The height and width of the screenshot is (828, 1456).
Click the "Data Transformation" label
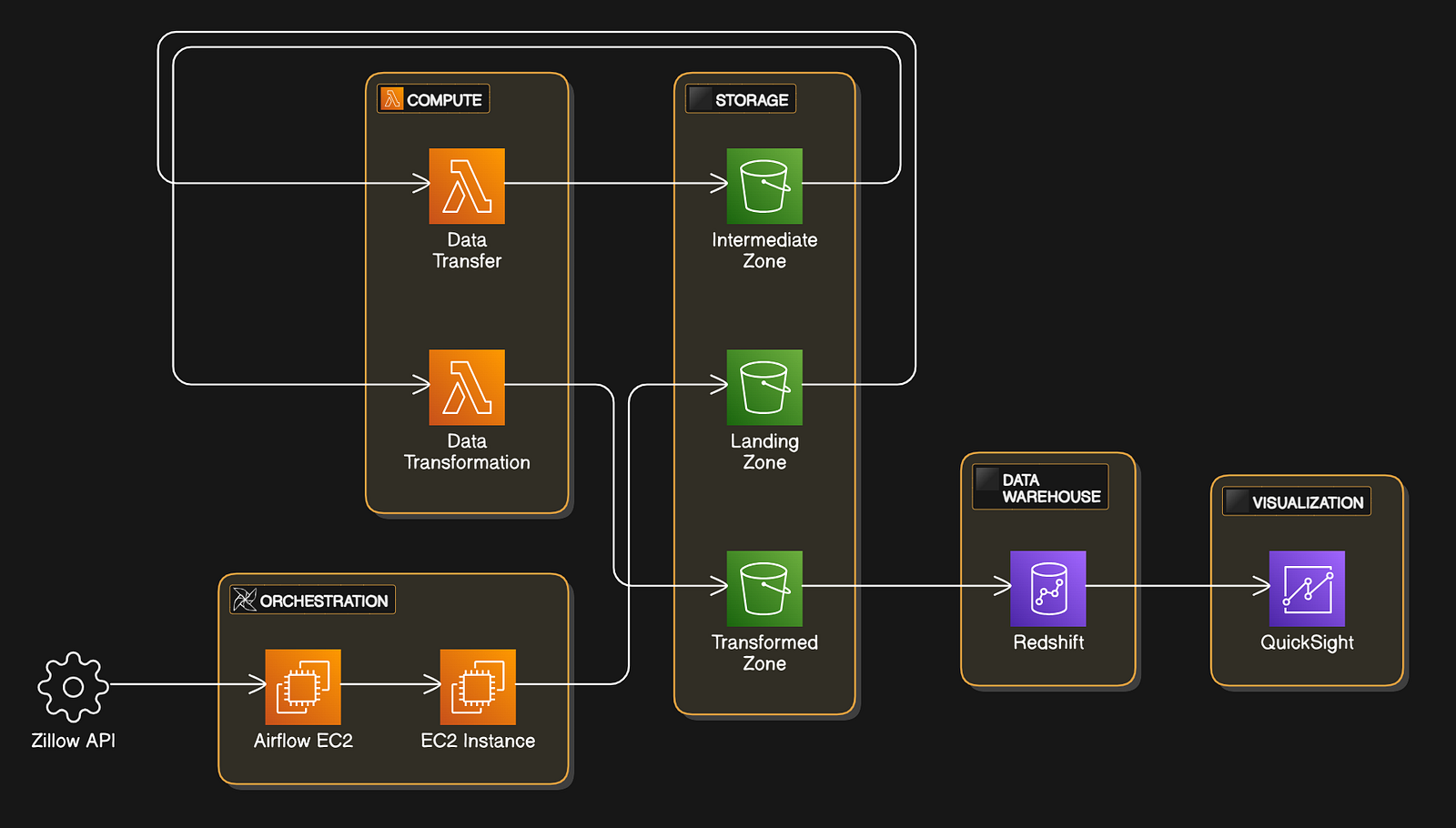click(x=467, y=451)
